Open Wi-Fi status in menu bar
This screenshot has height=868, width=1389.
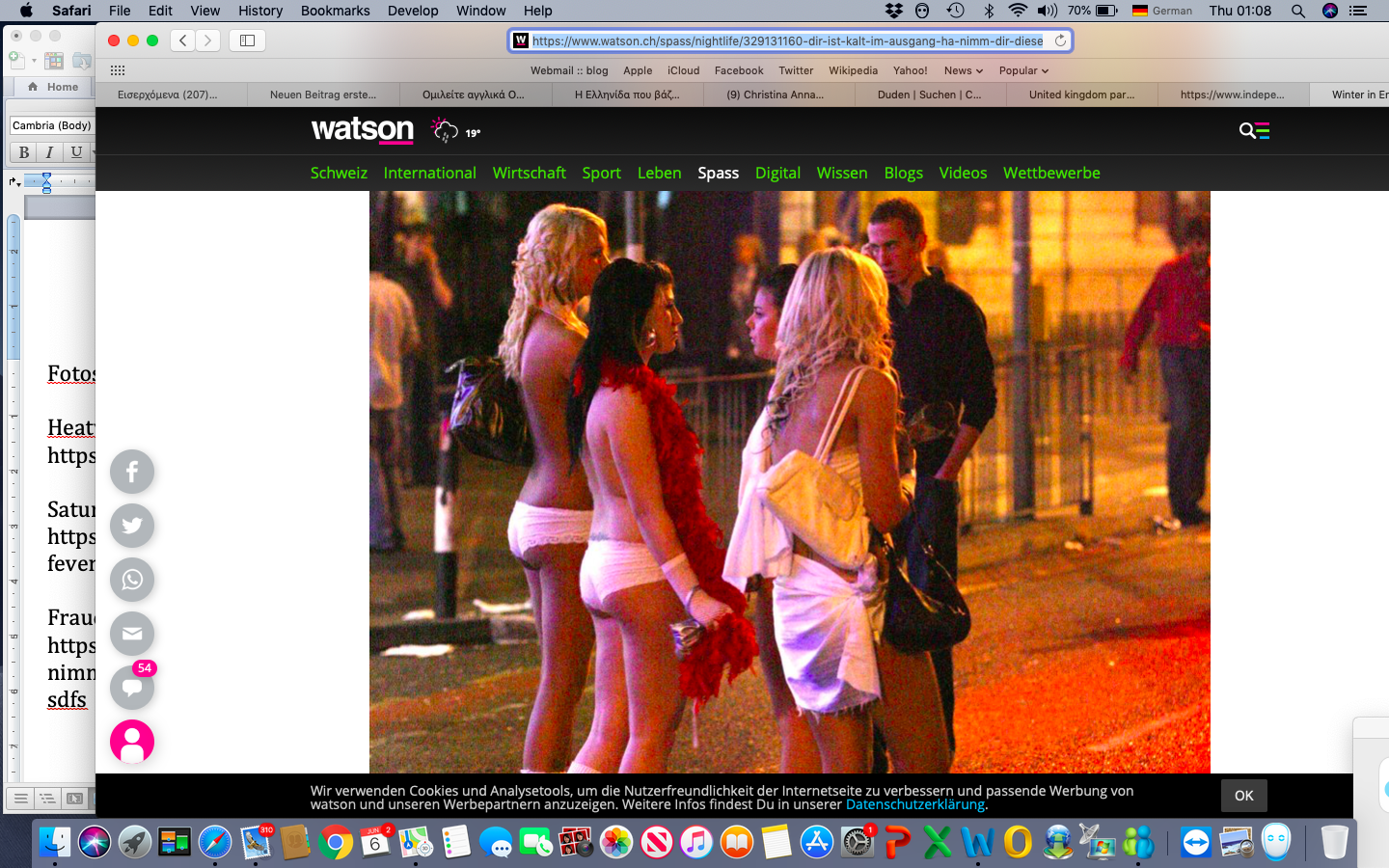click(x=1018, y=11)
